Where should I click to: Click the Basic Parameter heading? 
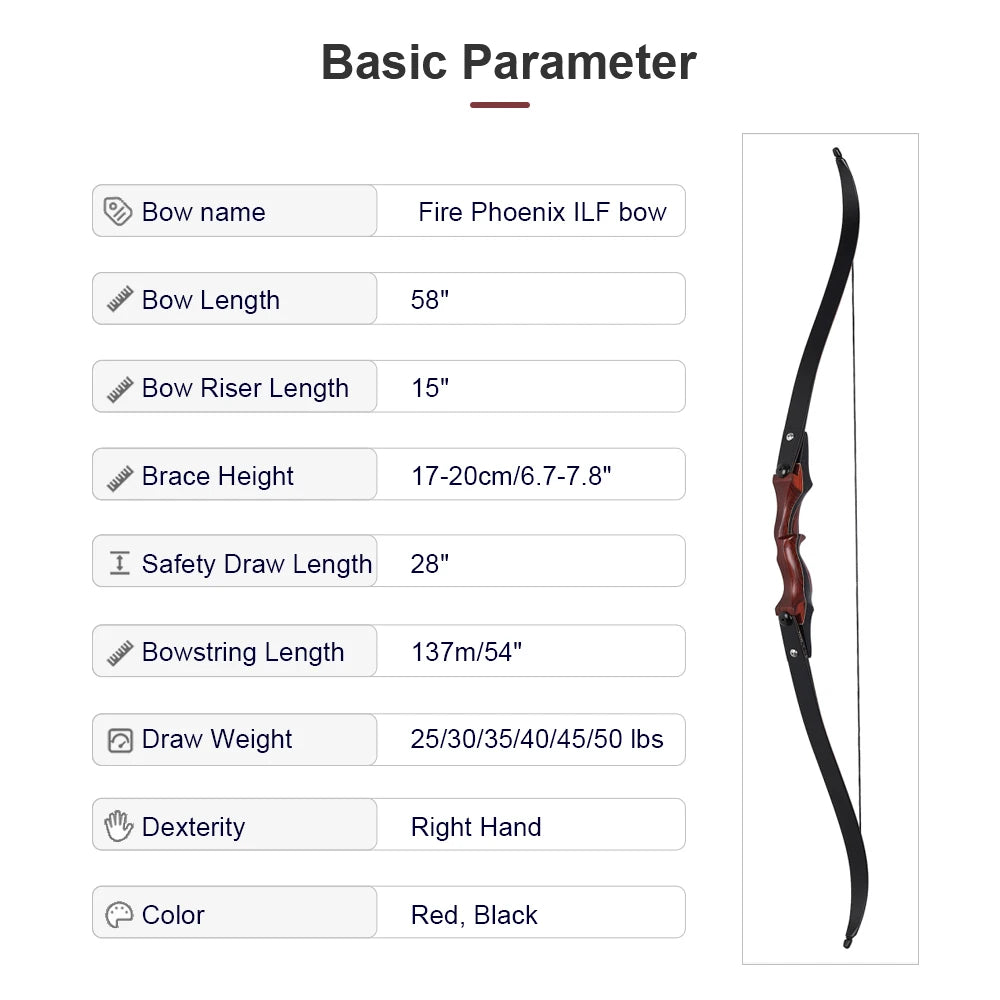508,62
